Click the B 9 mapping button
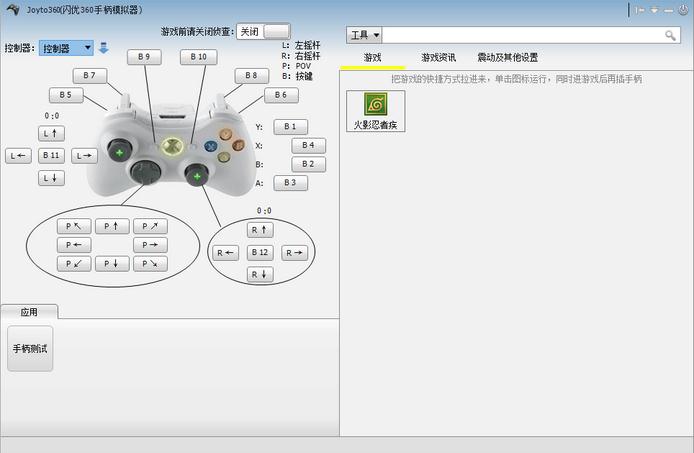The width and height of the screenshot is (694, 453). (144, 57)
